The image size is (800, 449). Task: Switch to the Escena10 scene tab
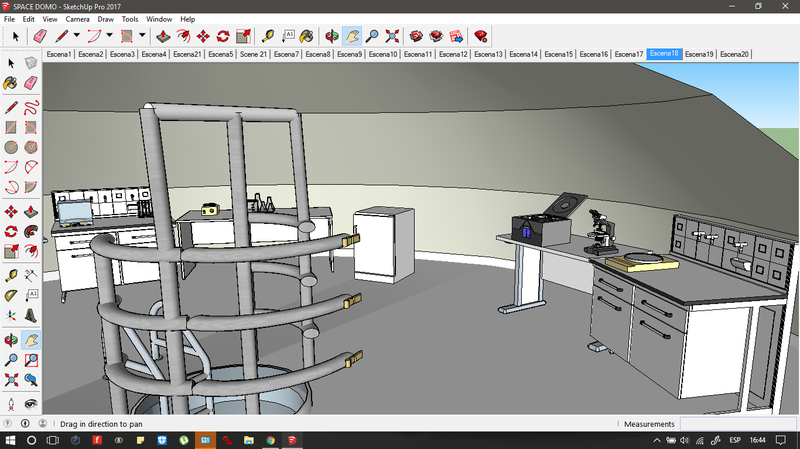[382, 54]
